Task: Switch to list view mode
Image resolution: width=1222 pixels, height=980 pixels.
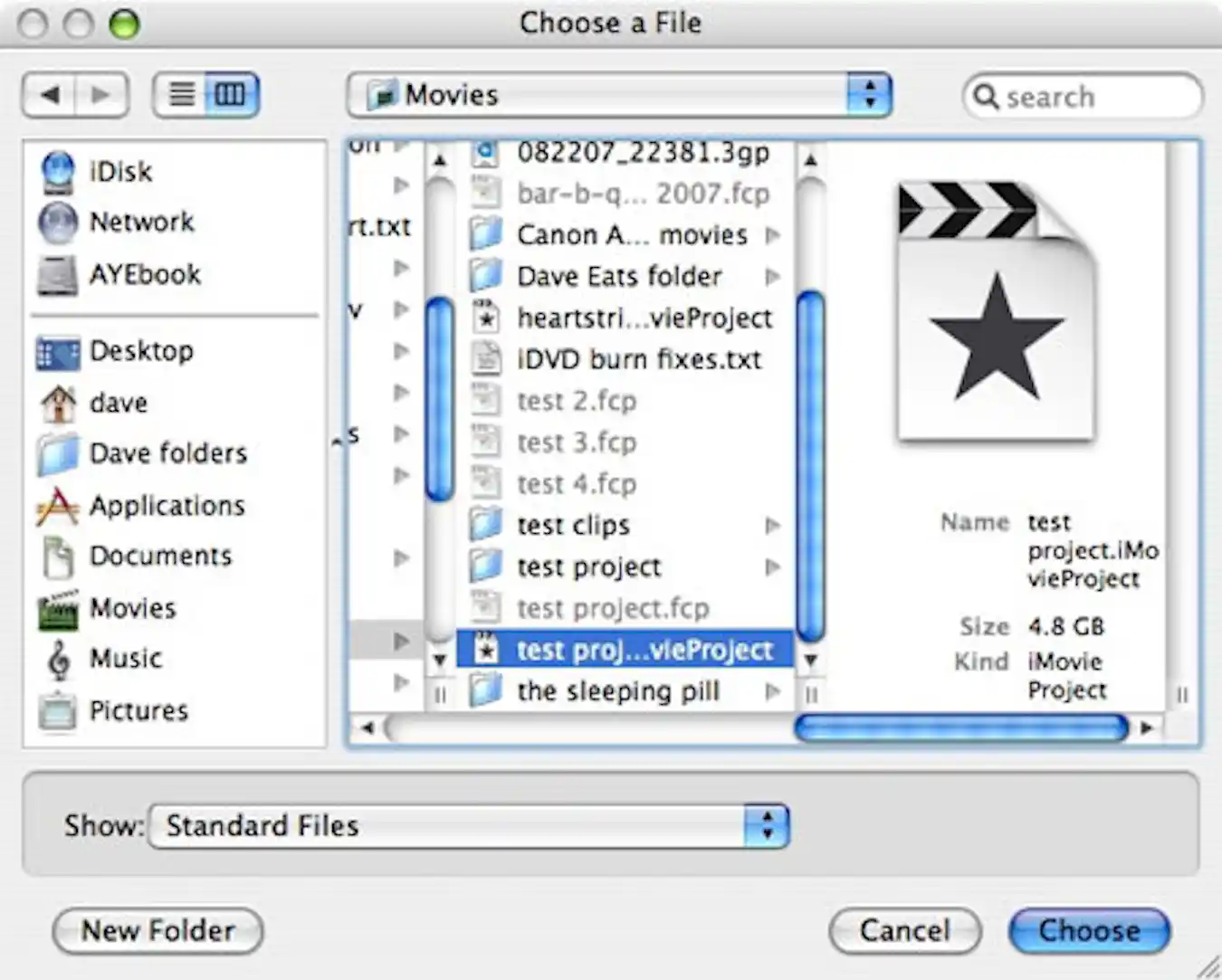Action: (183, 93)
